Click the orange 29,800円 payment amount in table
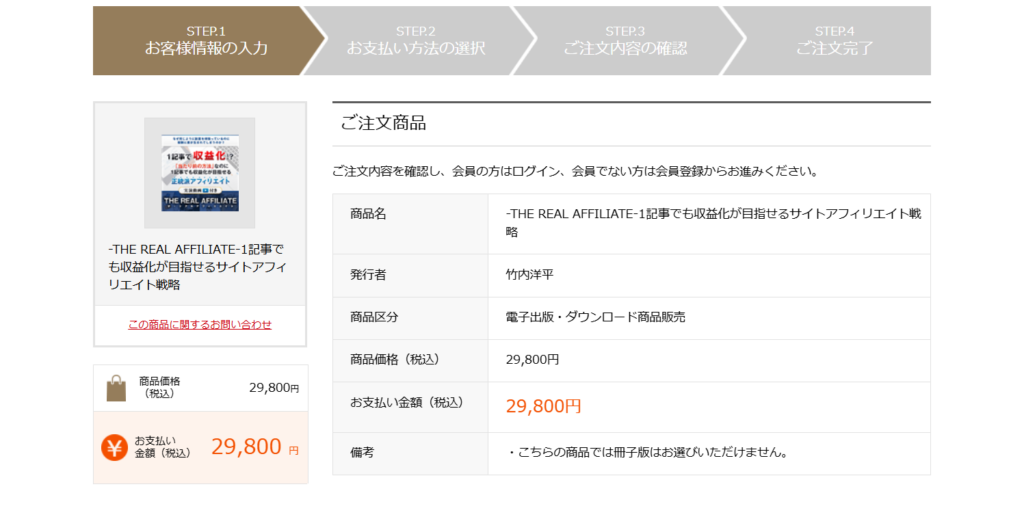This screenshot has width=1024, height=517. click(543, 406)
